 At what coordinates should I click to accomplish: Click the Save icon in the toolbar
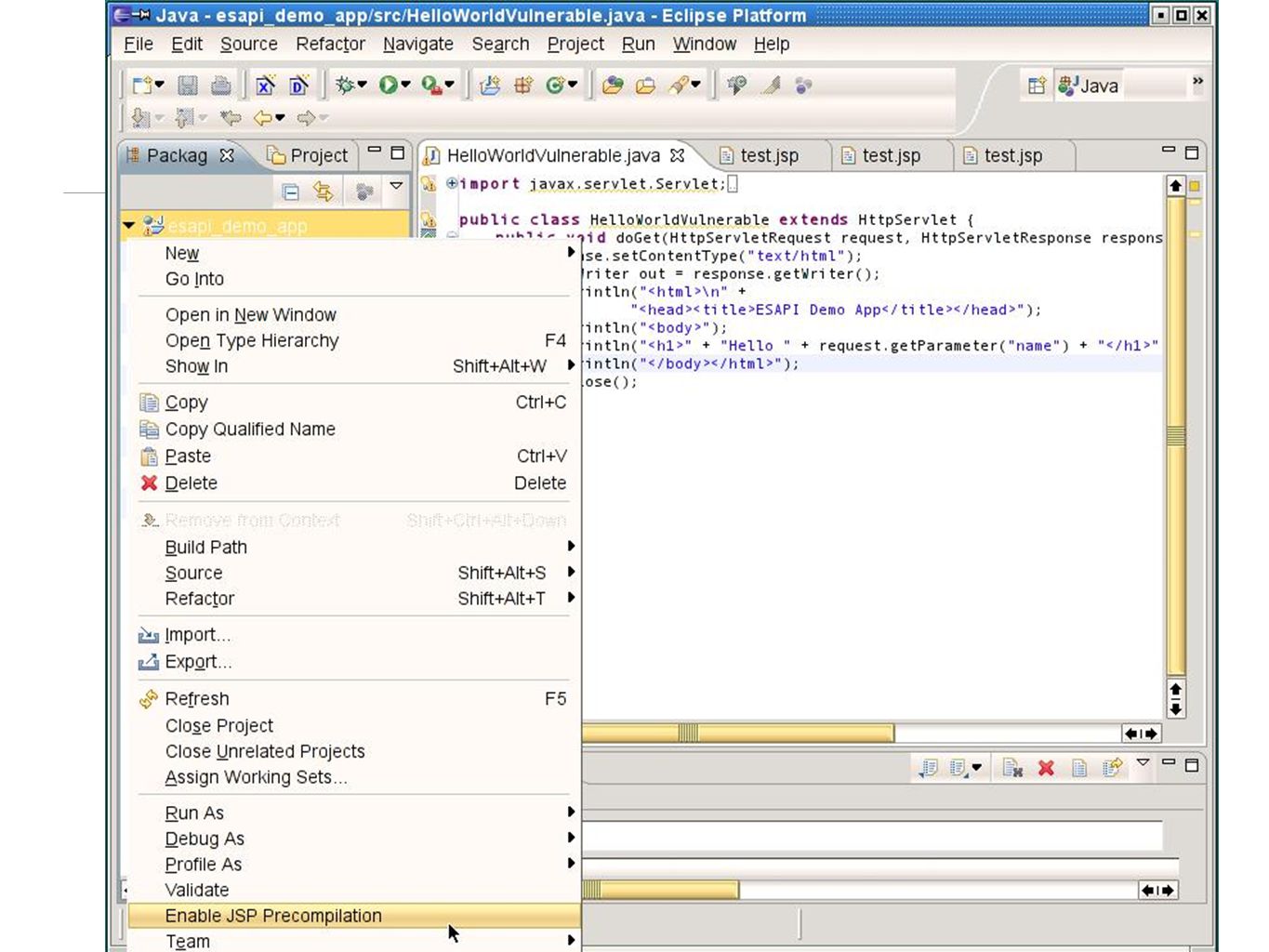[x=188, y=86]
